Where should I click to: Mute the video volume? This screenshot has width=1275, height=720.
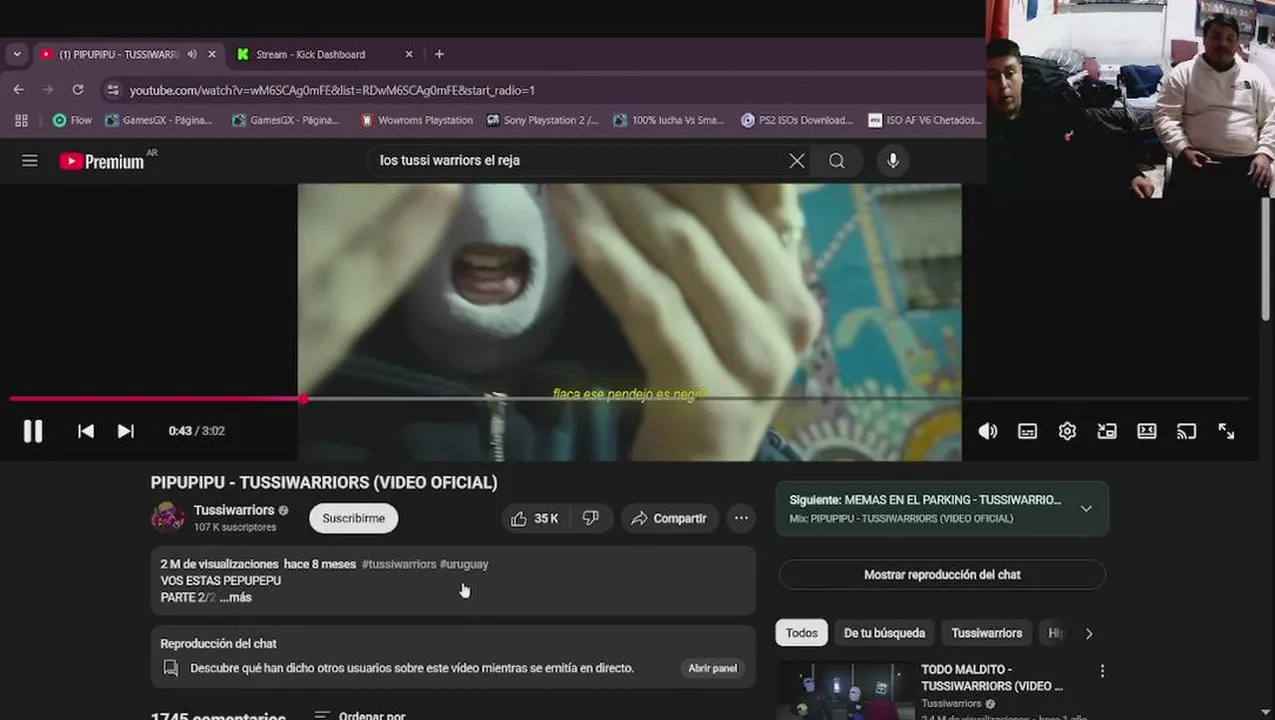[x=988, y=431]
